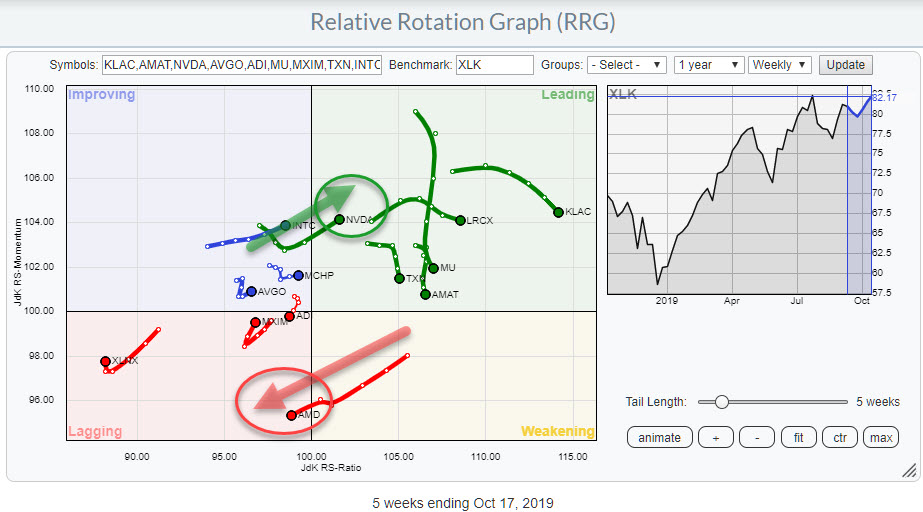
Task: Click the Benchmark XLK input field
Action: [494, 65]
